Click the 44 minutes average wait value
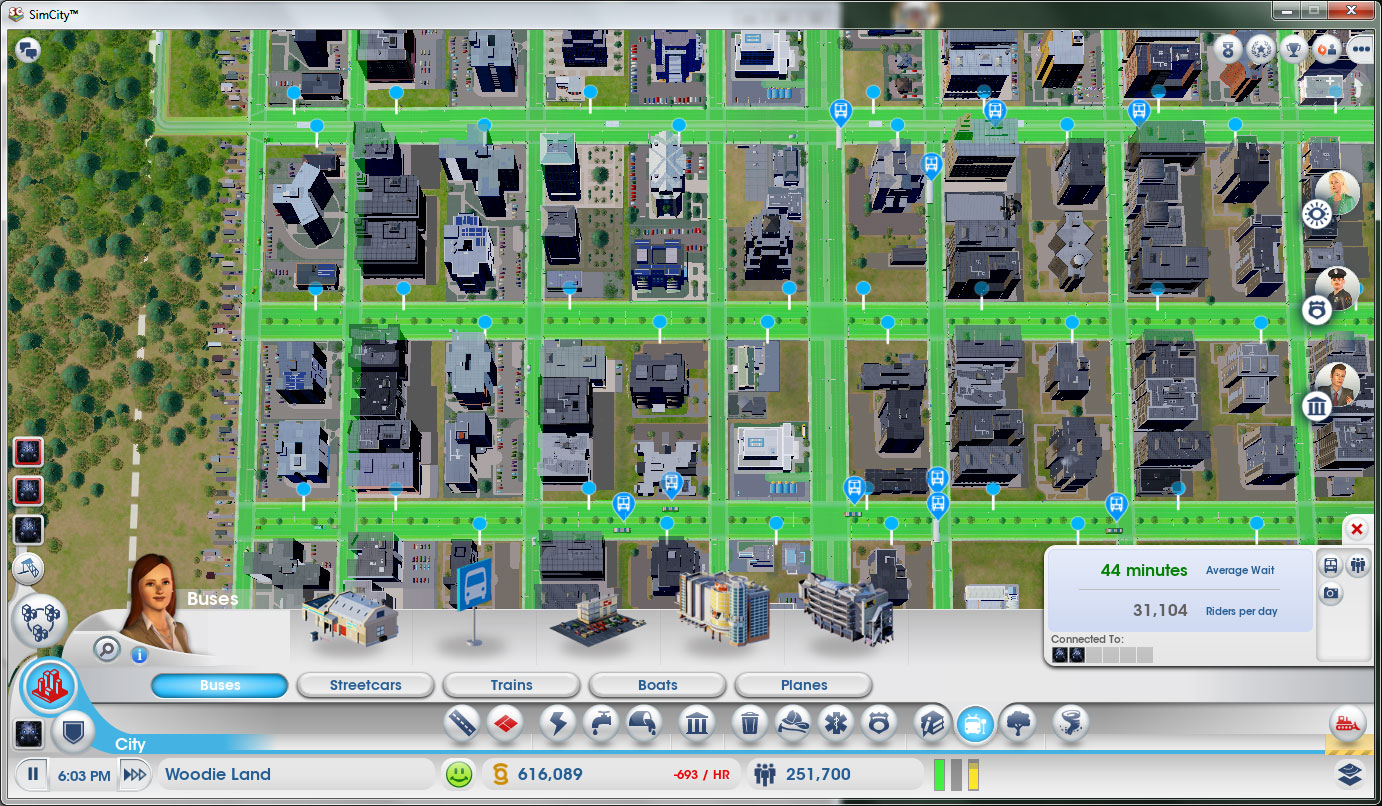 click(1144, 570)
